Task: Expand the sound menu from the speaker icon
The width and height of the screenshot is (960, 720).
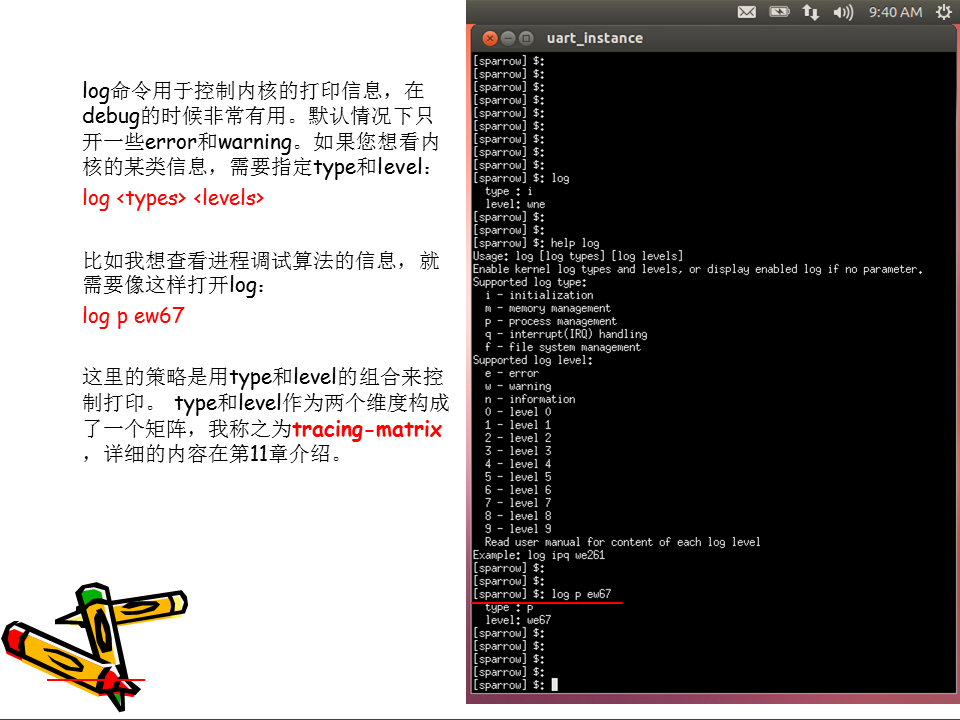Action: (843, 12)
